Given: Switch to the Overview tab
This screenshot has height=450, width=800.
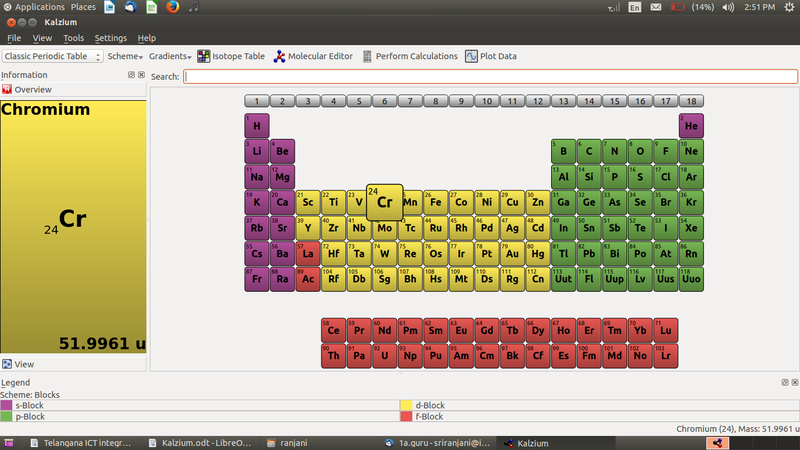Looking at the screenshot, I should pos(73,89).
